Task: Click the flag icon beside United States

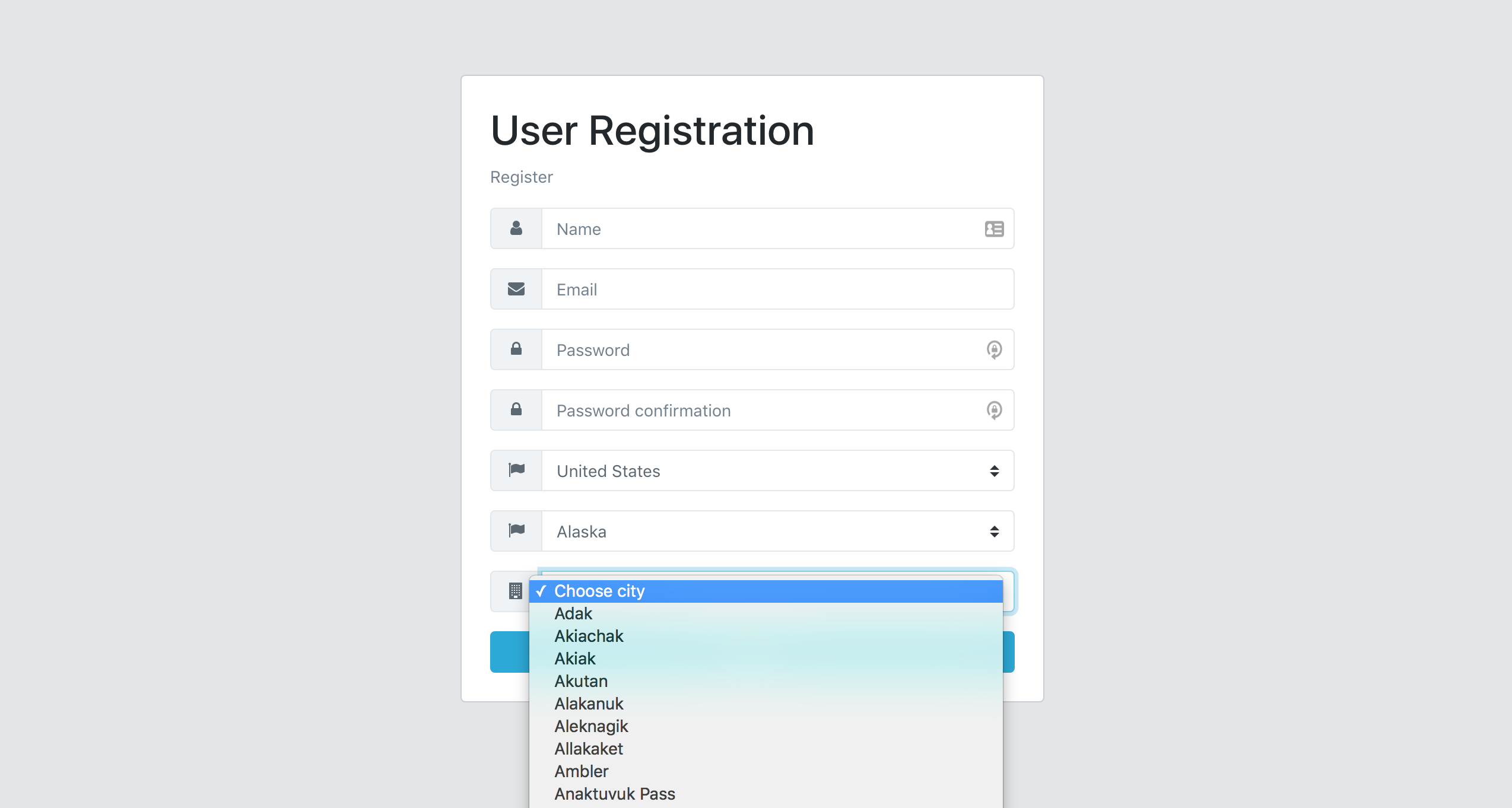Action: (x=516, y=470)
